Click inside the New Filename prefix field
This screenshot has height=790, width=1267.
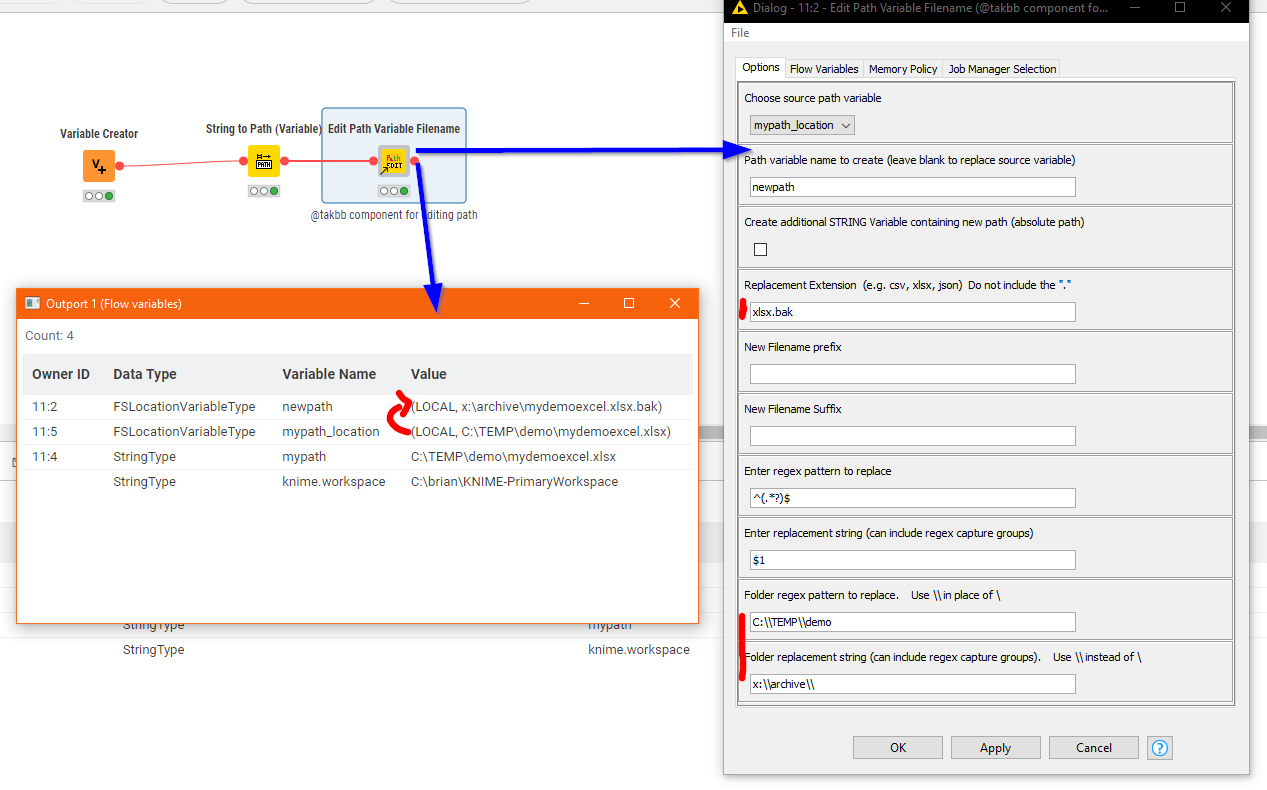(911, 374)
